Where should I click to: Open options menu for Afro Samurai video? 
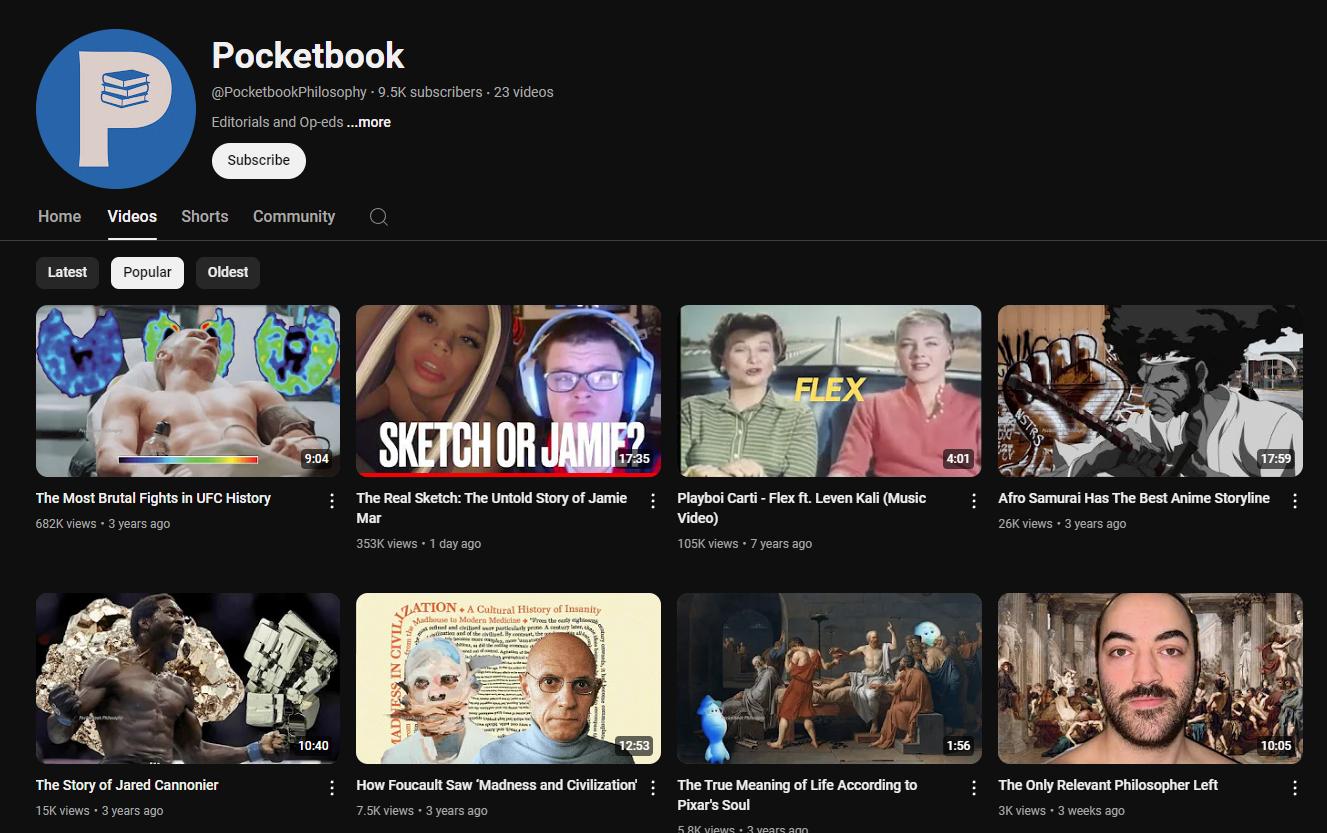(x=1295, y=500)
